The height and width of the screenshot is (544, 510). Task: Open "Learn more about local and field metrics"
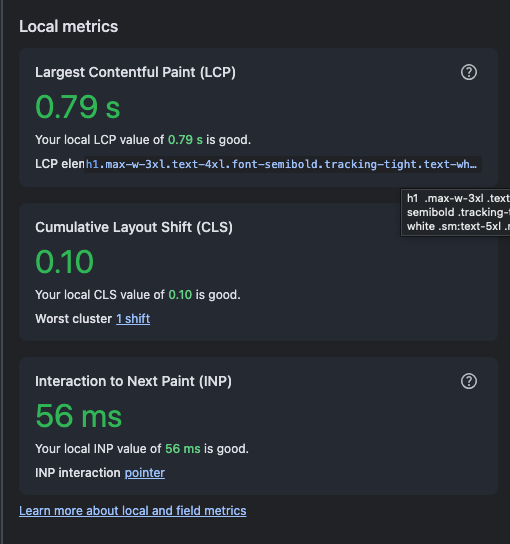pos(133,511)
